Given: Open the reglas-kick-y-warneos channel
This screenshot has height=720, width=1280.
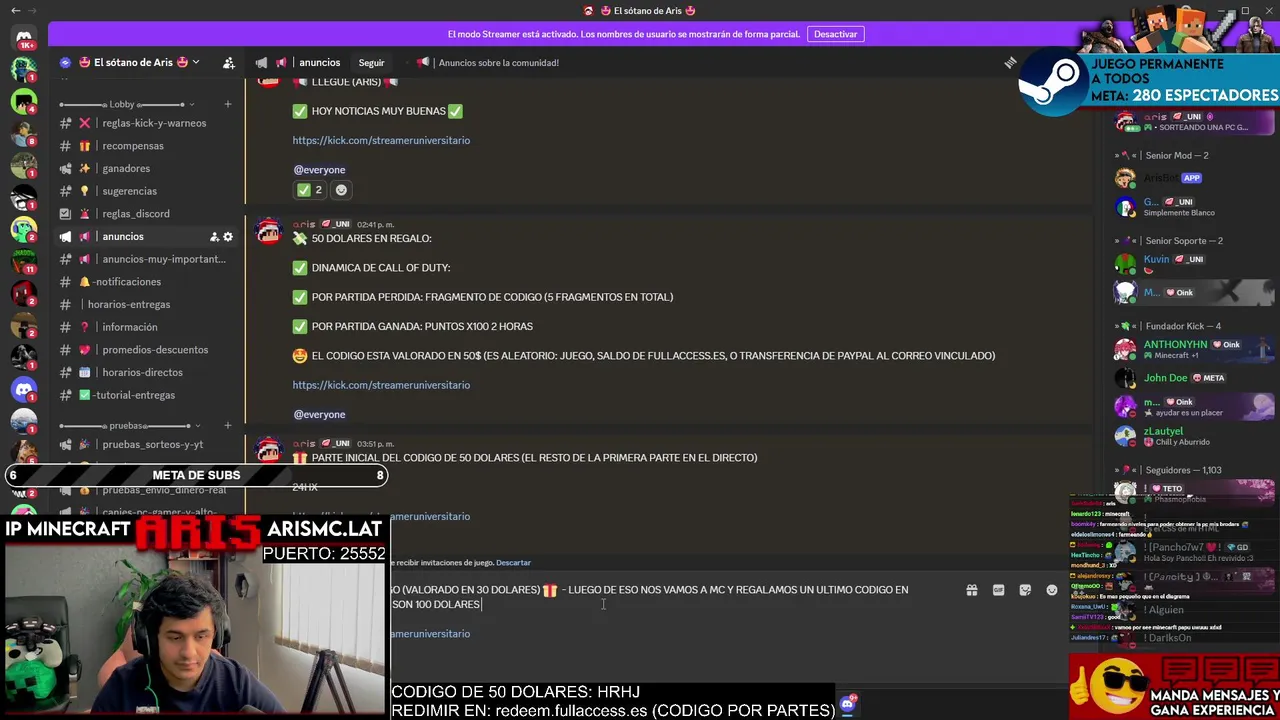Looking at the screenshot, I should click(145, 123).
